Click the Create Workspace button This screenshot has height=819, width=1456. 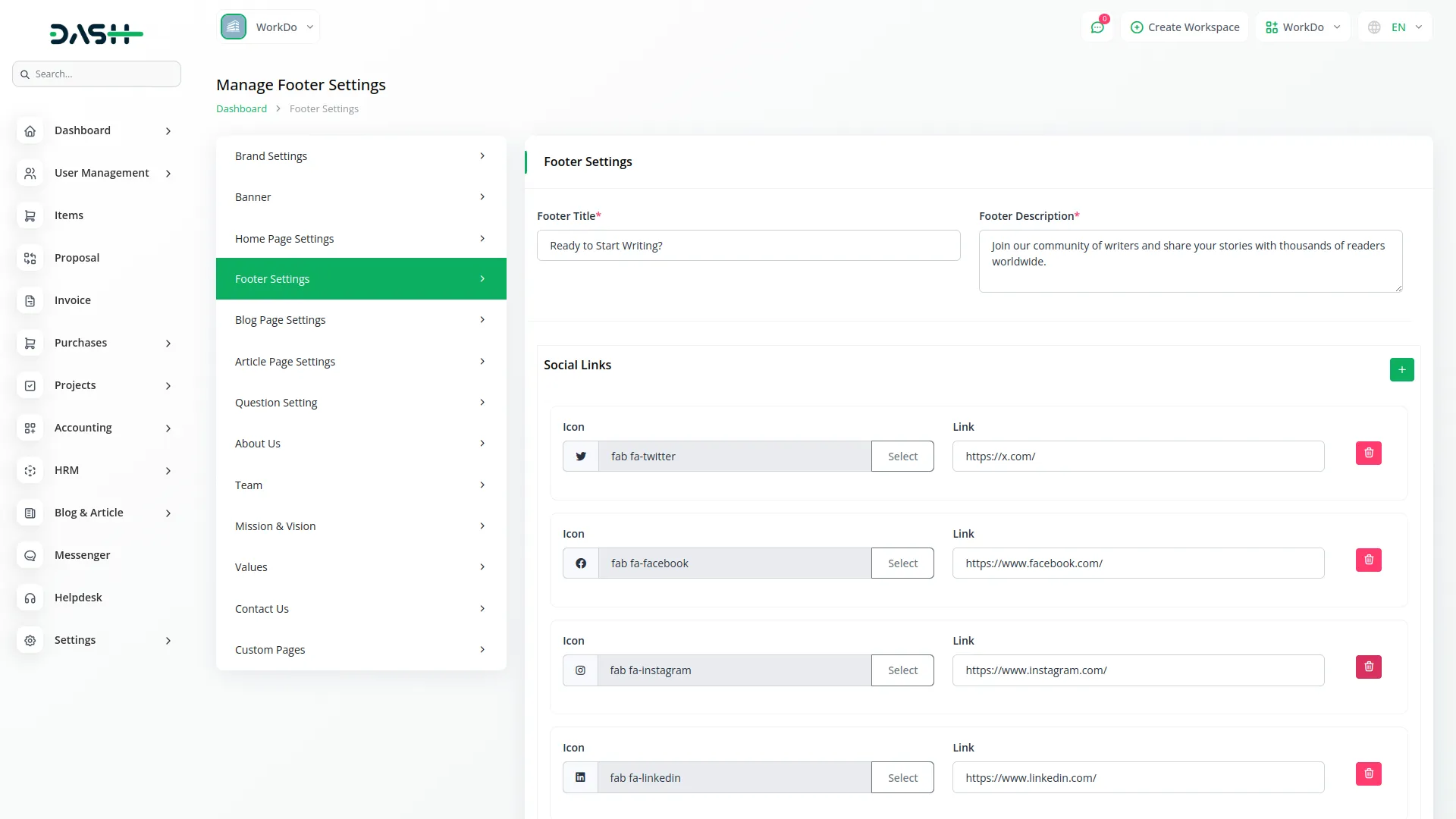[1185, 27]
